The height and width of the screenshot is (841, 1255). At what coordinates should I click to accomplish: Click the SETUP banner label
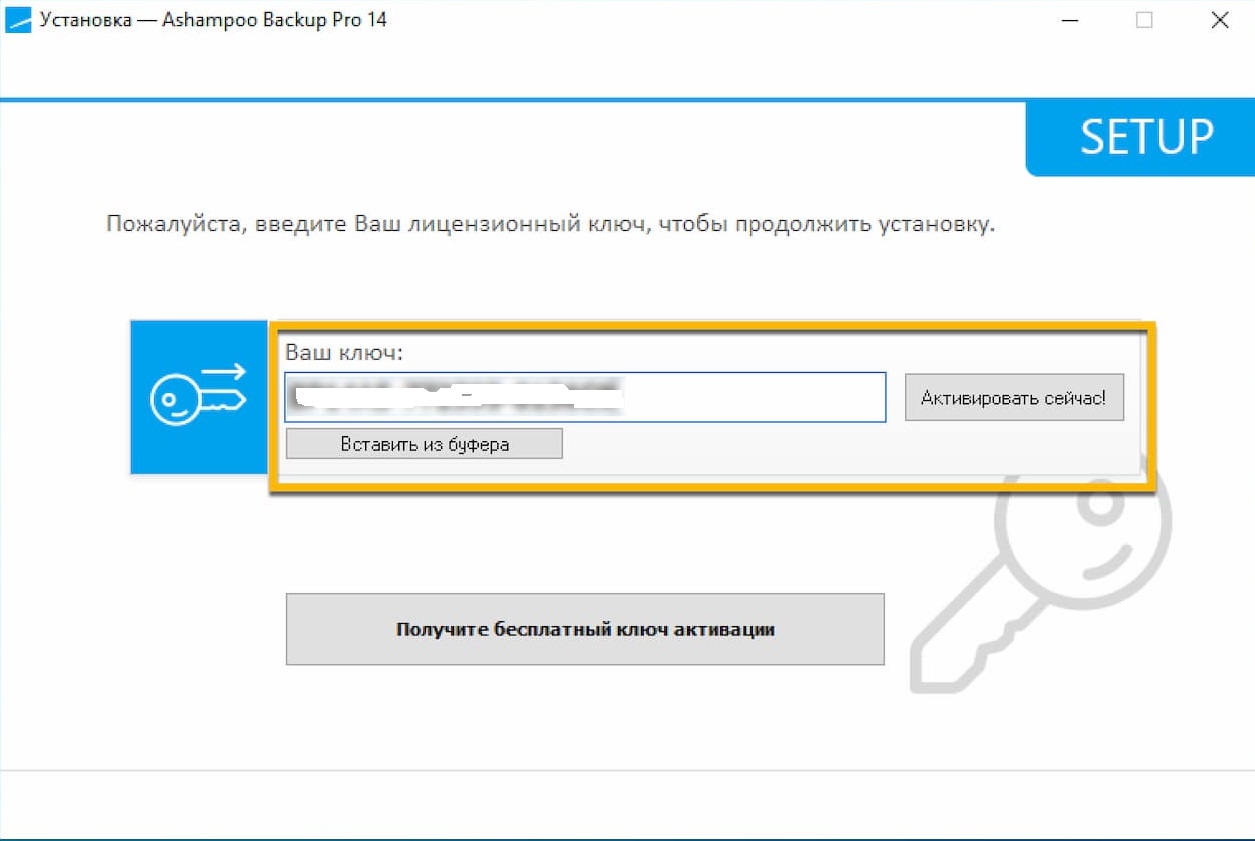point(1147,137)
